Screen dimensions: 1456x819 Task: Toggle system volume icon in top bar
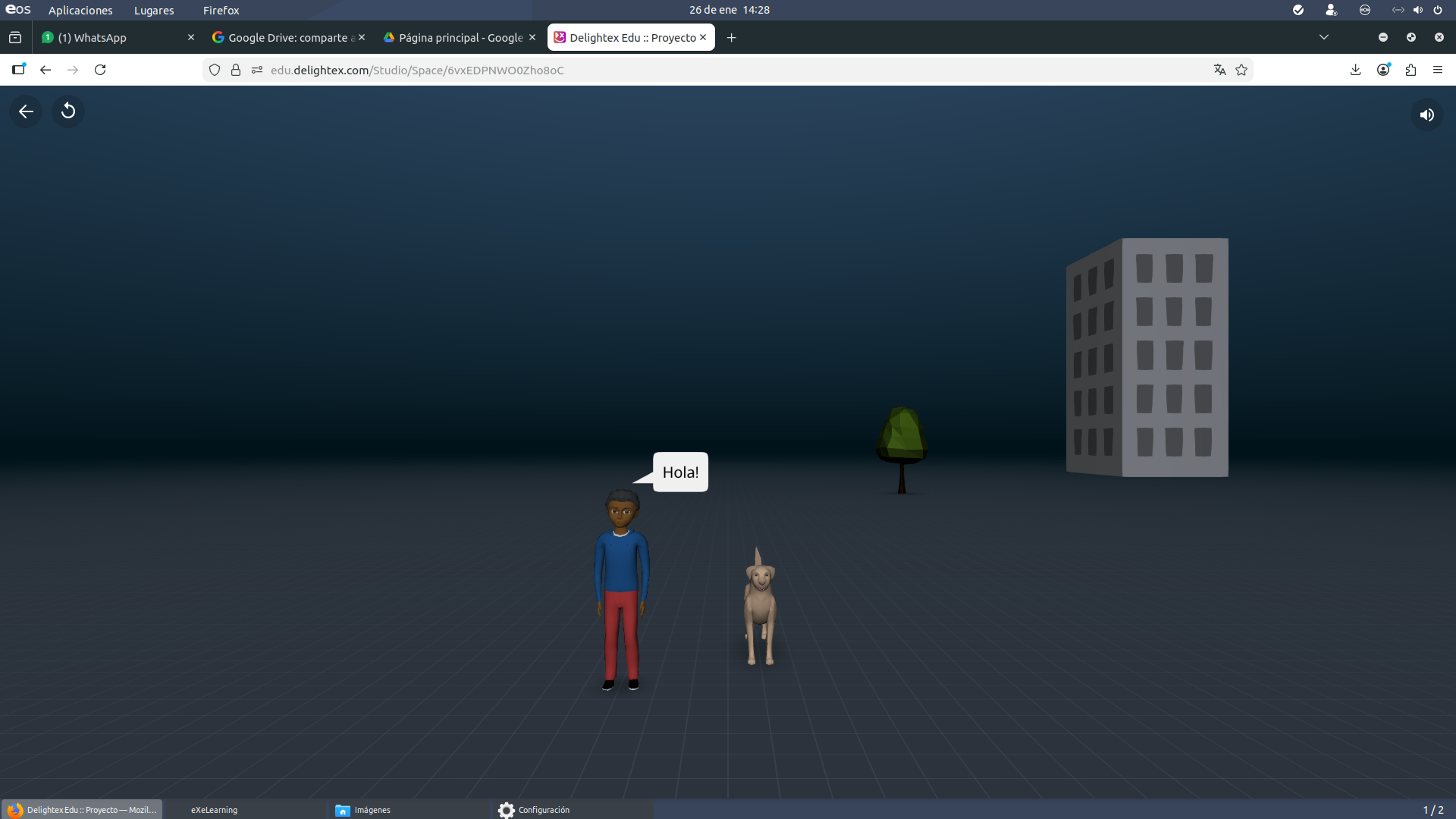point(1417,10)
